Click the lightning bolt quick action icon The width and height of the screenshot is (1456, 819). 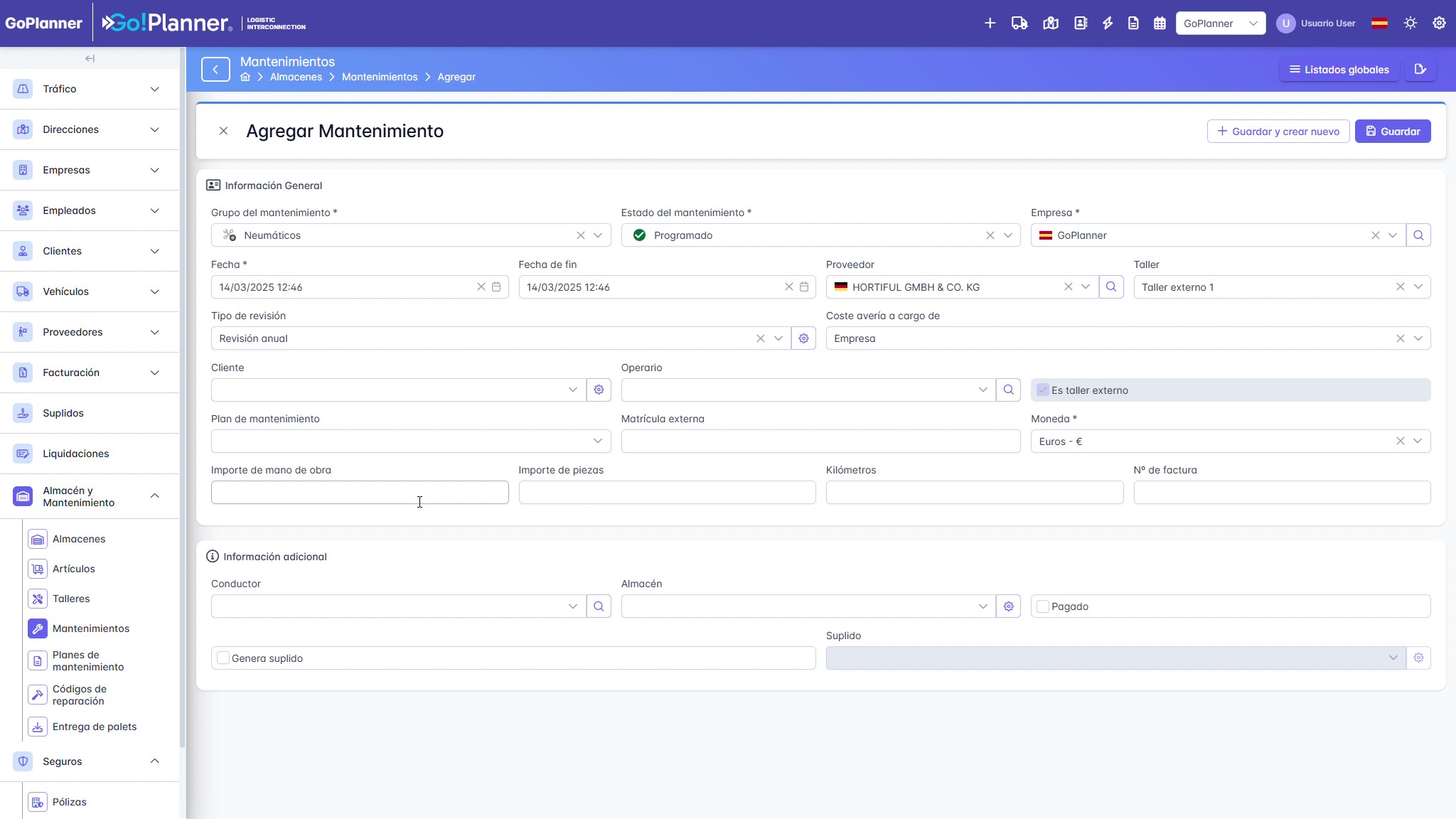[x=1108, y=23]
